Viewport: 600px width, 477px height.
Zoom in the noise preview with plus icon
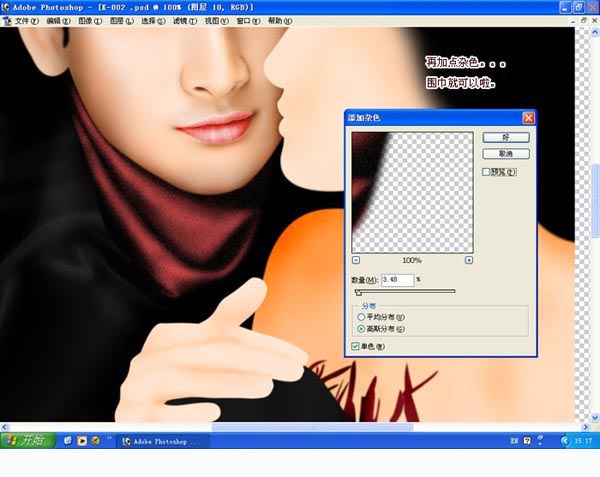point(469,260)
